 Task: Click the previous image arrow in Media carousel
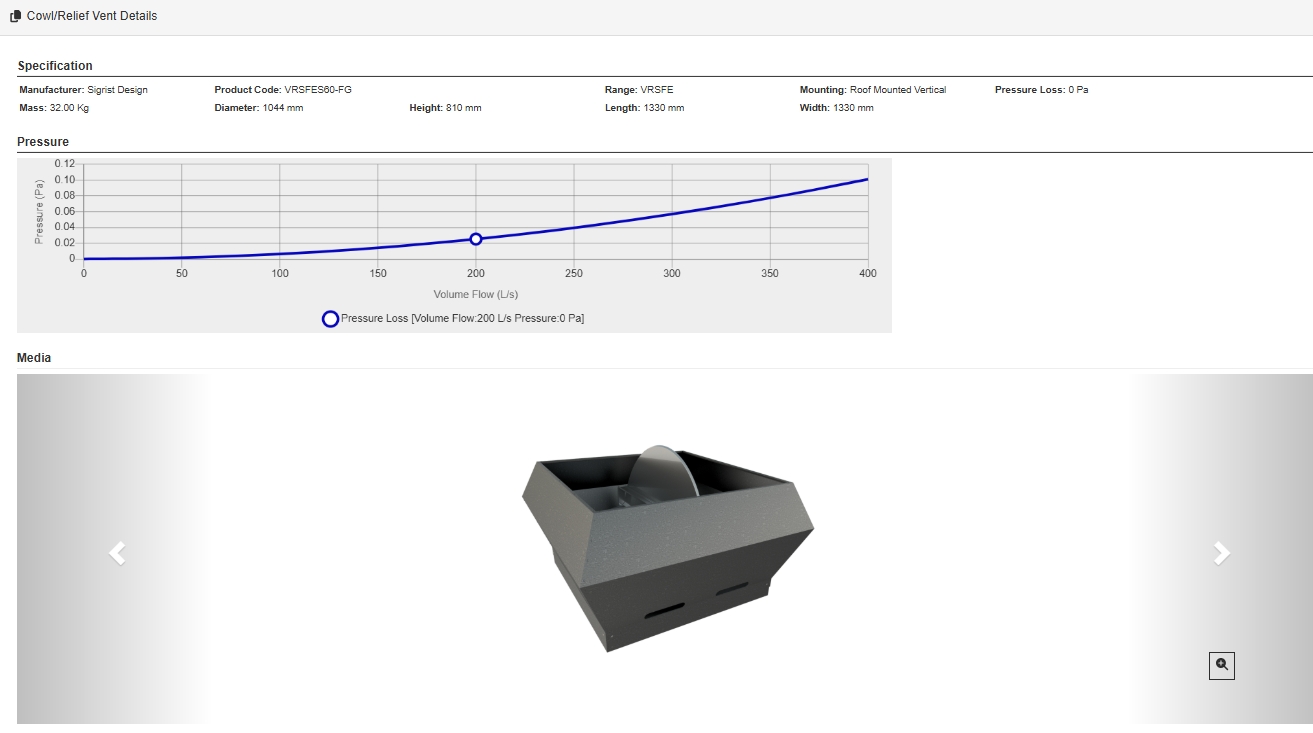coord(117,553)
